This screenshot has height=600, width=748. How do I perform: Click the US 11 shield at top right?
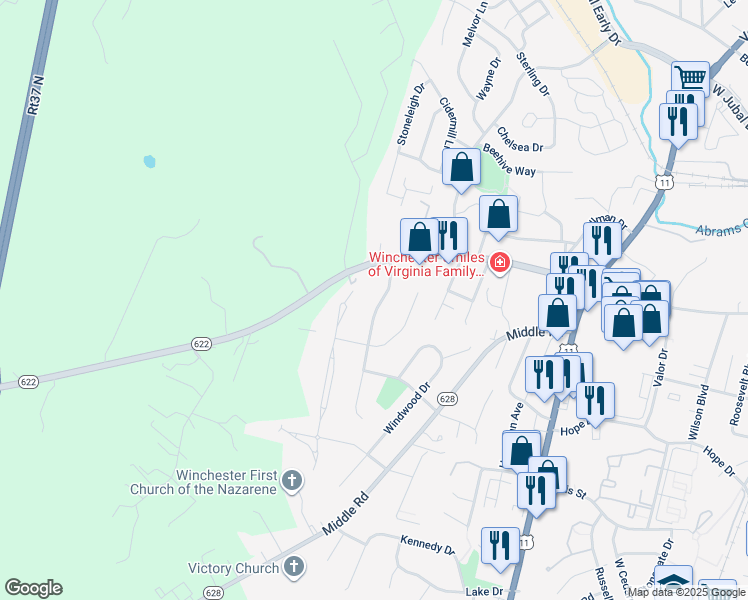click(x=664, y=182)
